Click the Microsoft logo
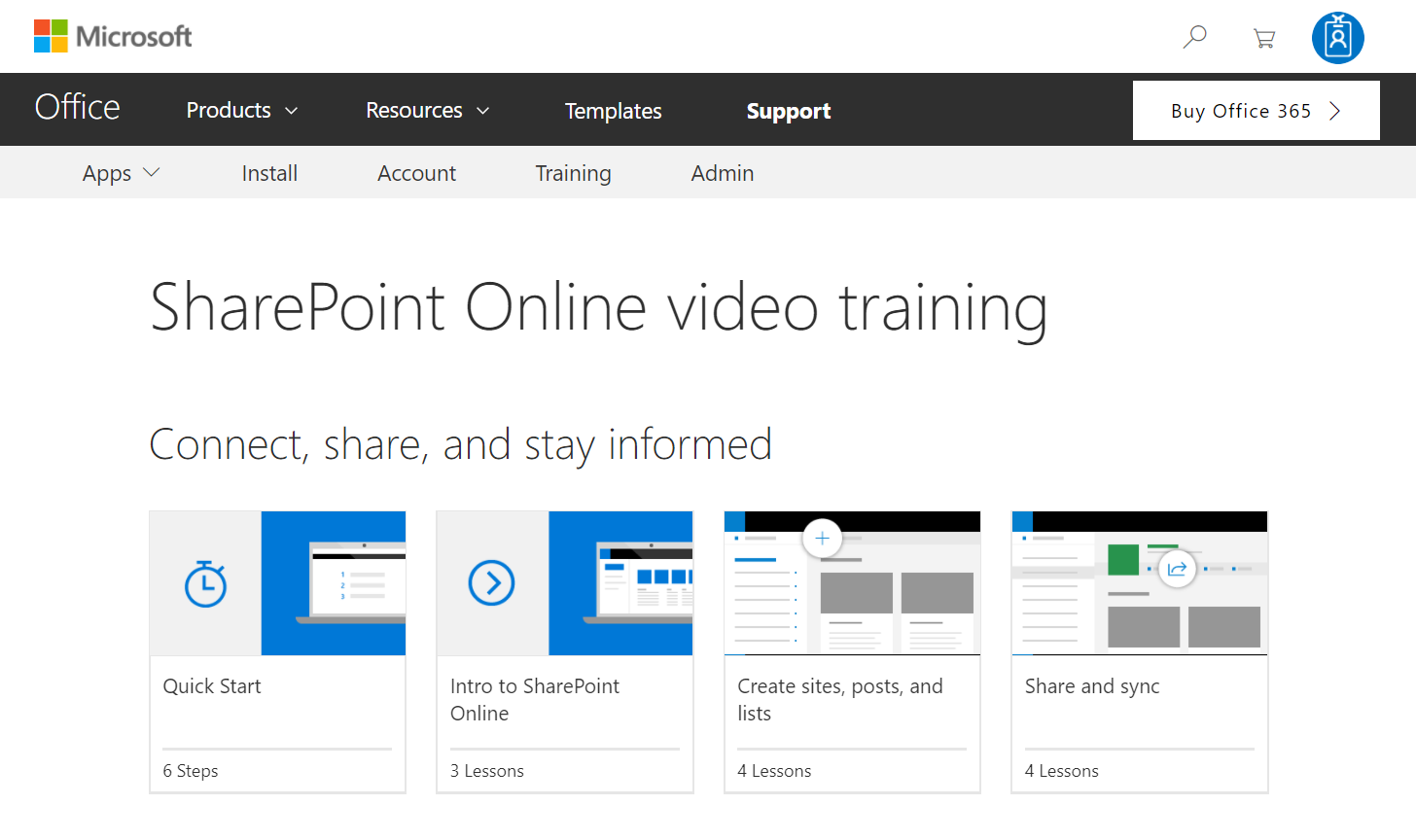1416x840 pixels. tap(113, 36)
